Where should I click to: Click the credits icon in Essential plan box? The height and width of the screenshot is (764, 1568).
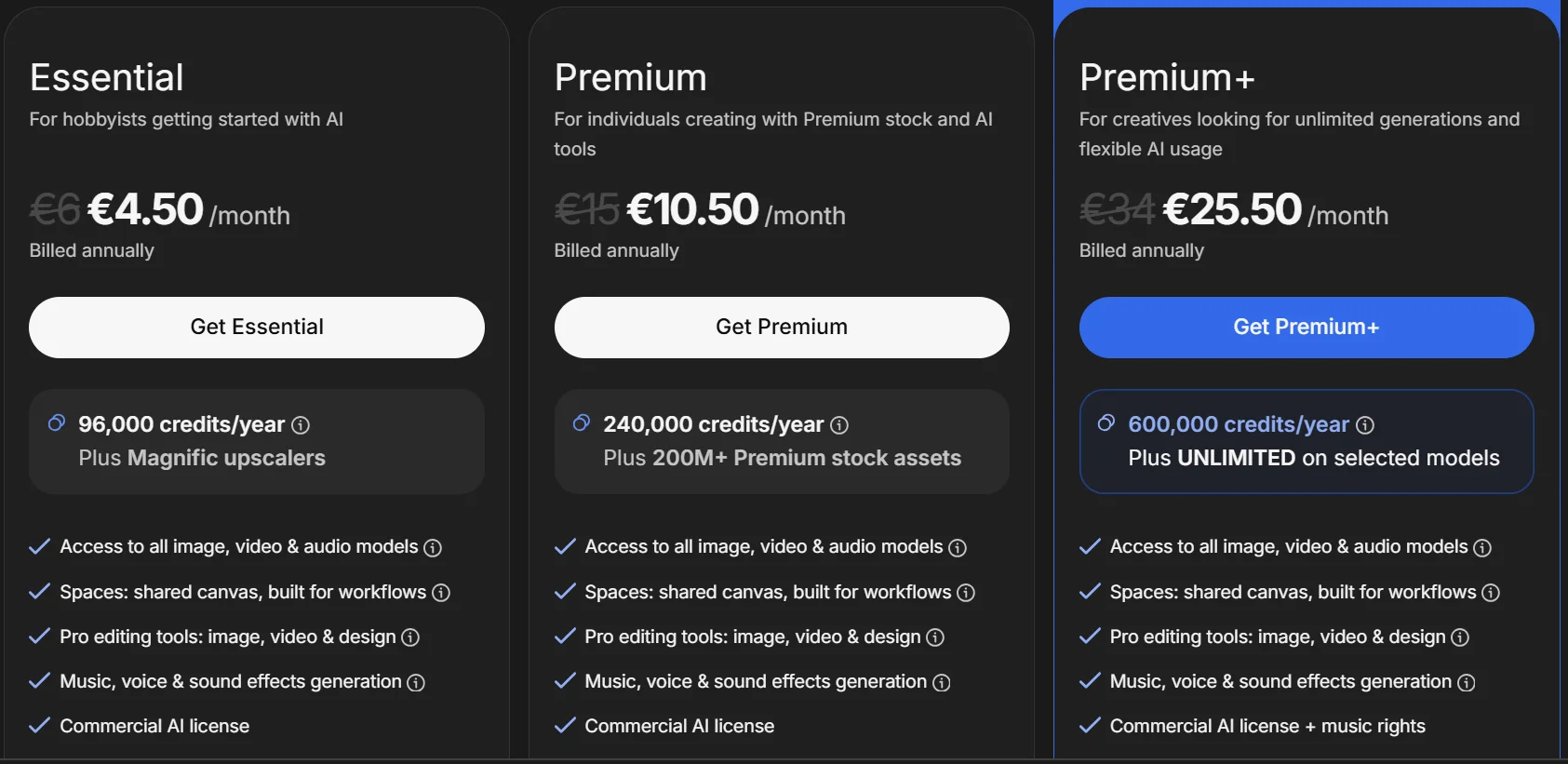(x=57, y=423)
